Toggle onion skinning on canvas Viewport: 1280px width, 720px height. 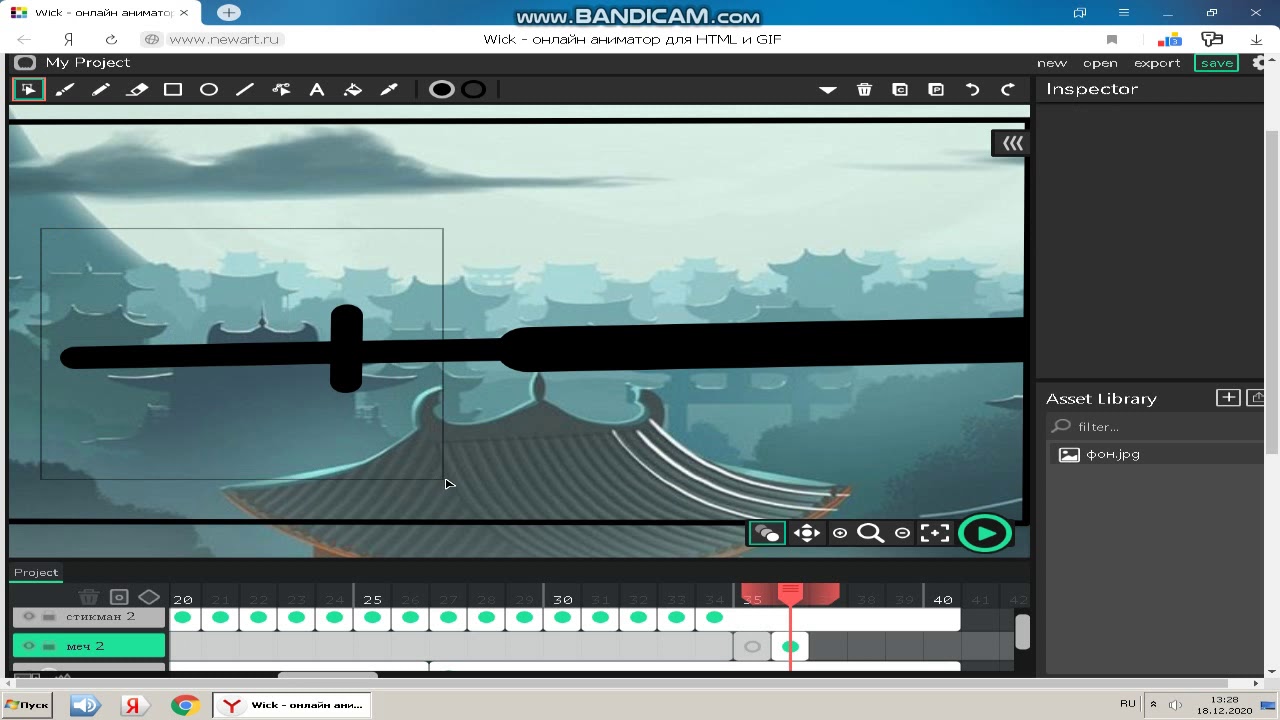(x=767, y=533)
